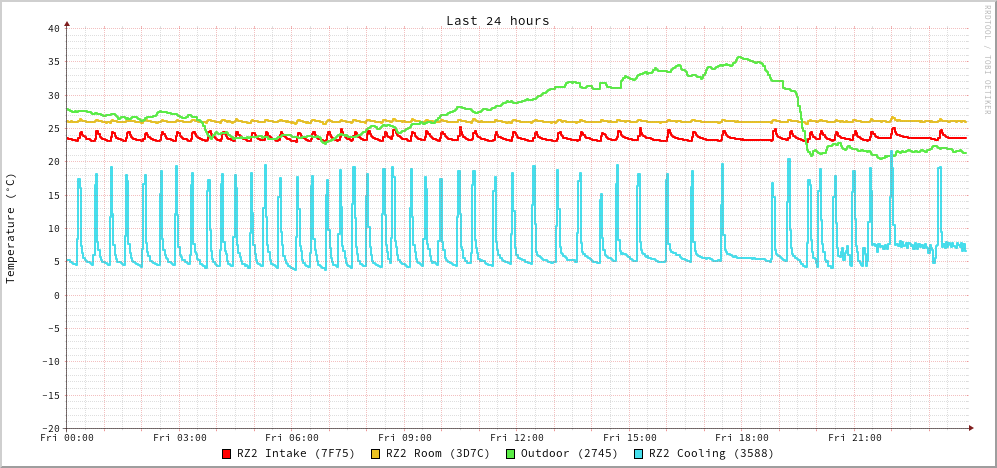Click the 'Last 24 hours' chart title
Image resolution: width=997 pixels, height=468 pixels.
point(498,21)
